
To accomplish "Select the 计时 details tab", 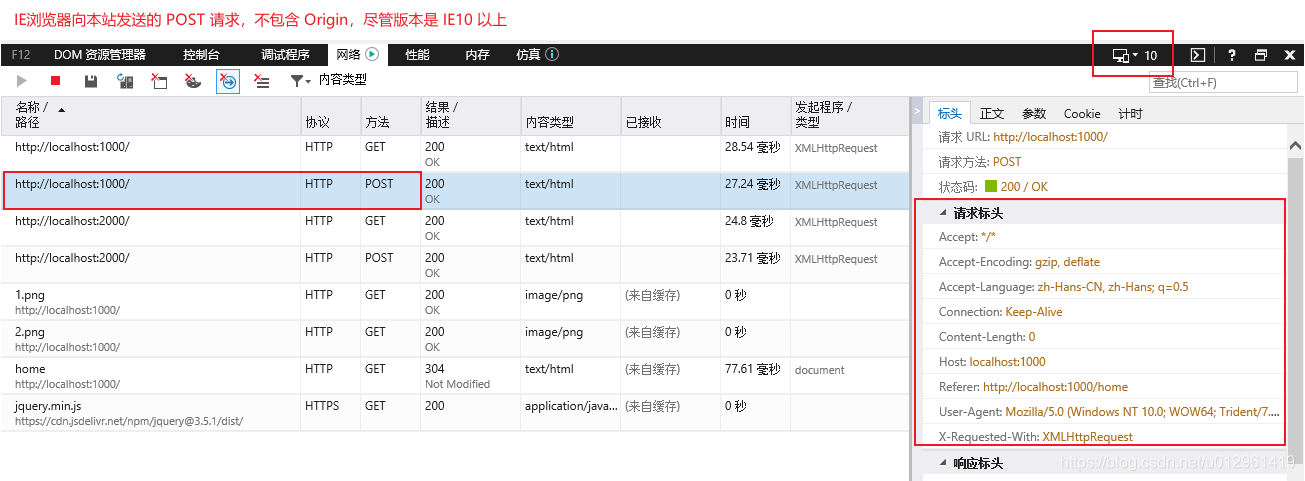I will [1130, 113].
